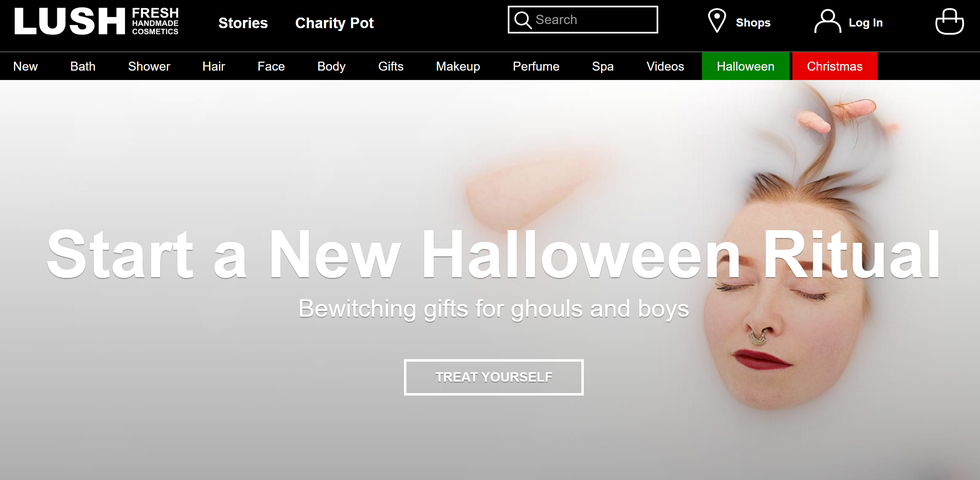Open the Stories link
This screenshot has width=980, height=480.
[242, 23]
